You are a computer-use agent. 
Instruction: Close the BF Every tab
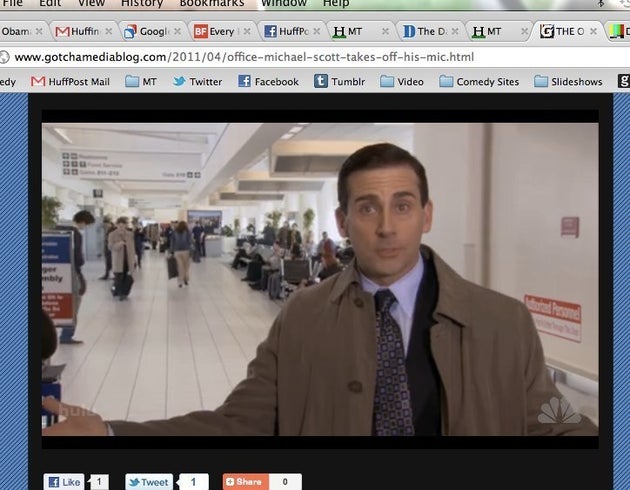click(x=247, y=31)
